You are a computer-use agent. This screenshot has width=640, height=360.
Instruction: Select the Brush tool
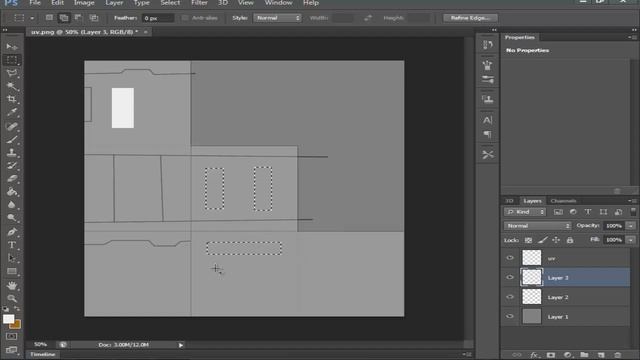click(11, 140)
